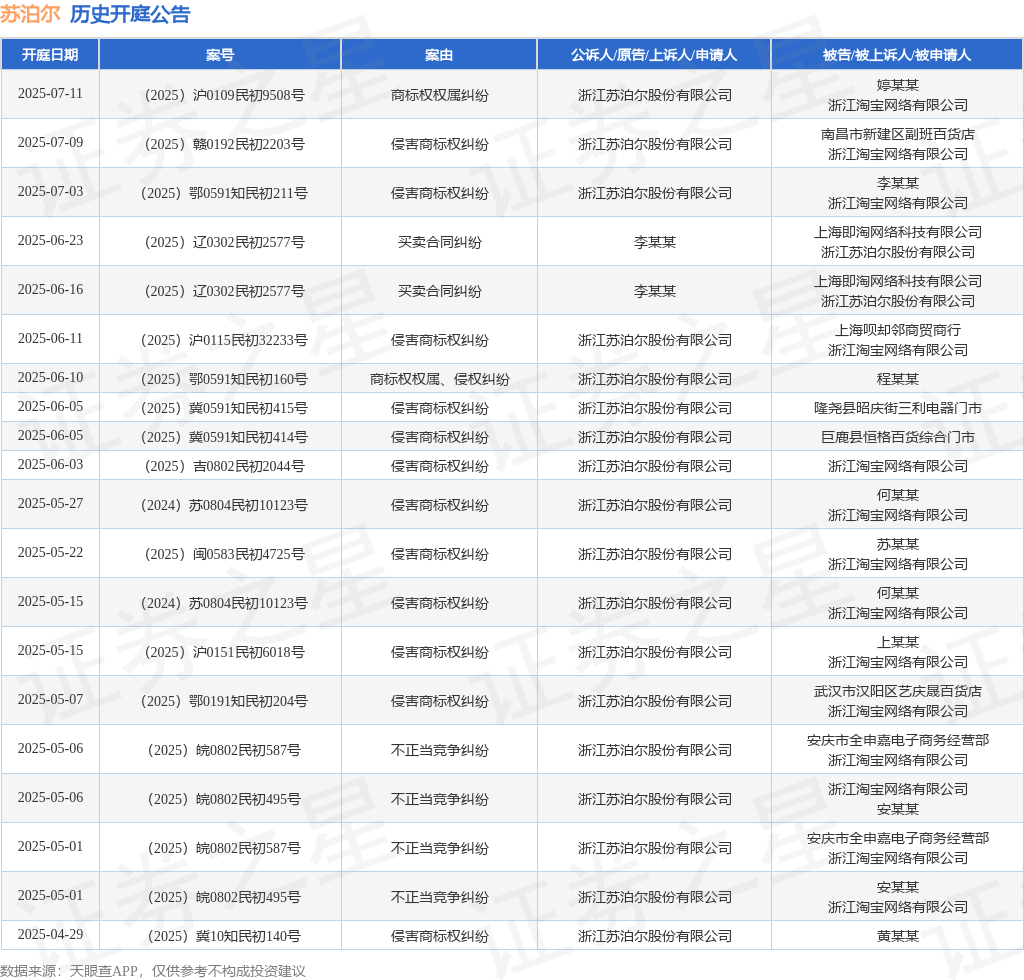Click the date 2025-06-23

tap(50, 240)
